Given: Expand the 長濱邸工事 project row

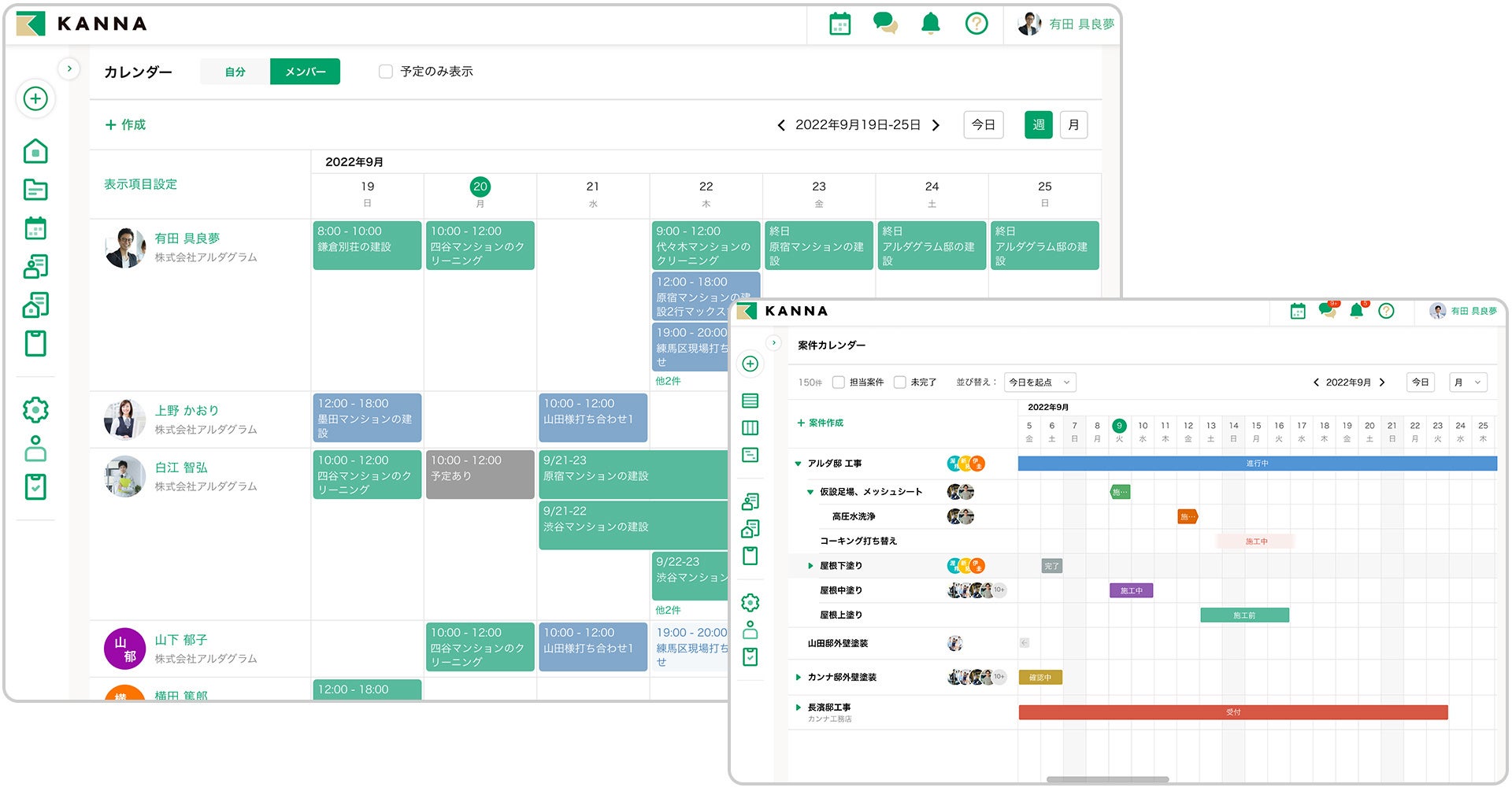Looking at the screenshot, I should (798, 708).
